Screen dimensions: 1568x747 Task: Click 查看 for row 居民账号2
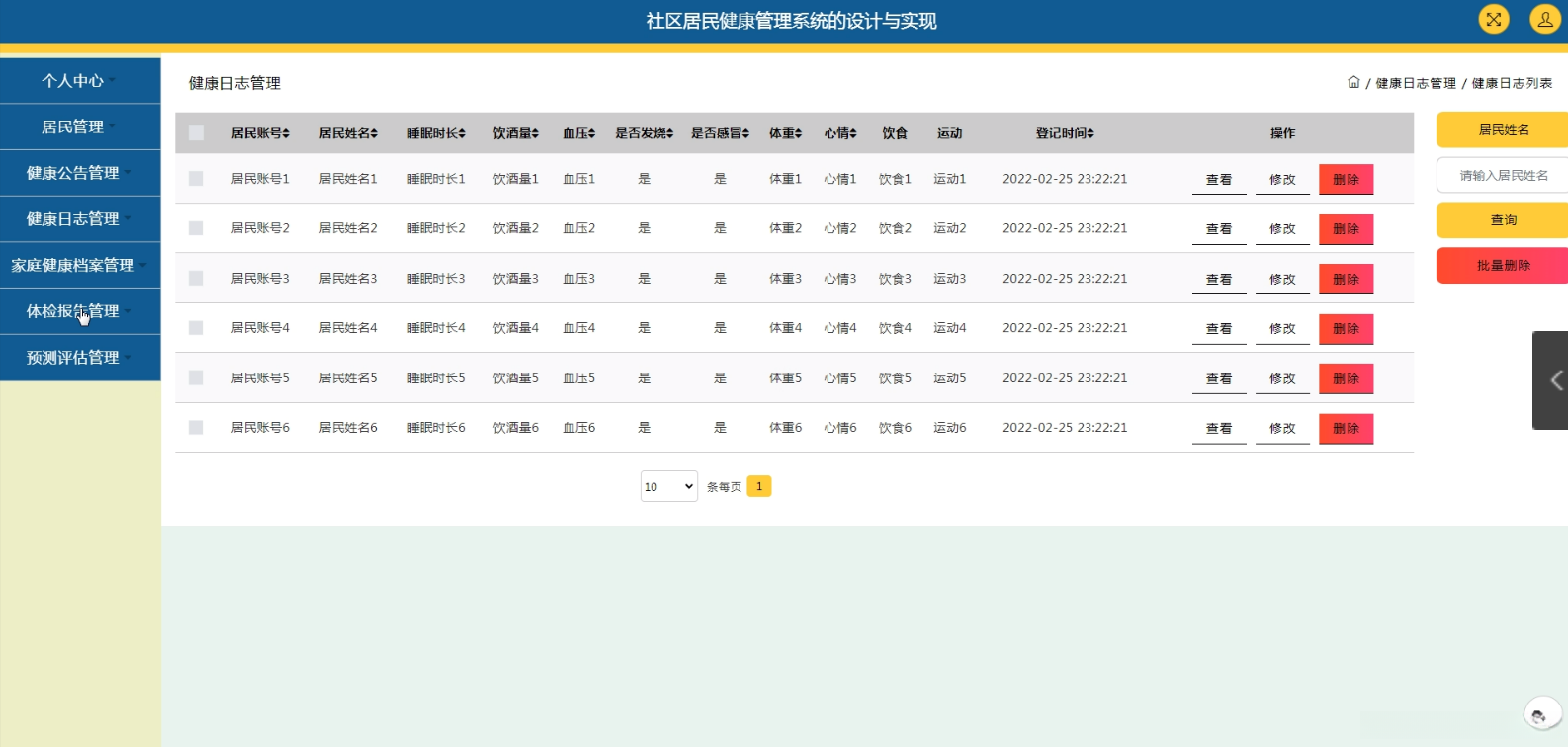pyautogui.click(x=1219, y=229)
